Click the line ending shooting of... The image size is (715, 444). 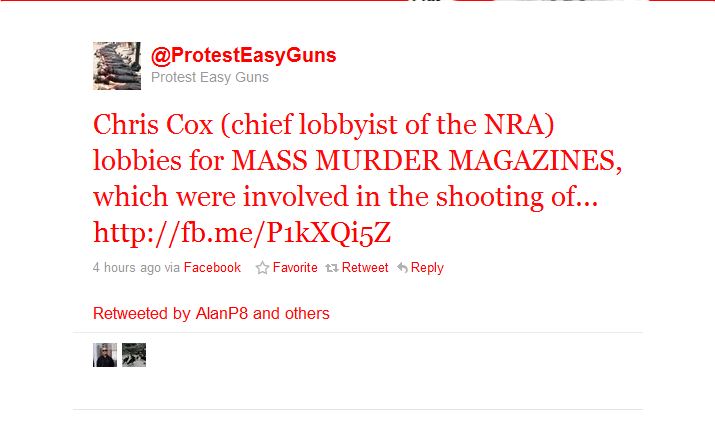[x=345, y=197]
